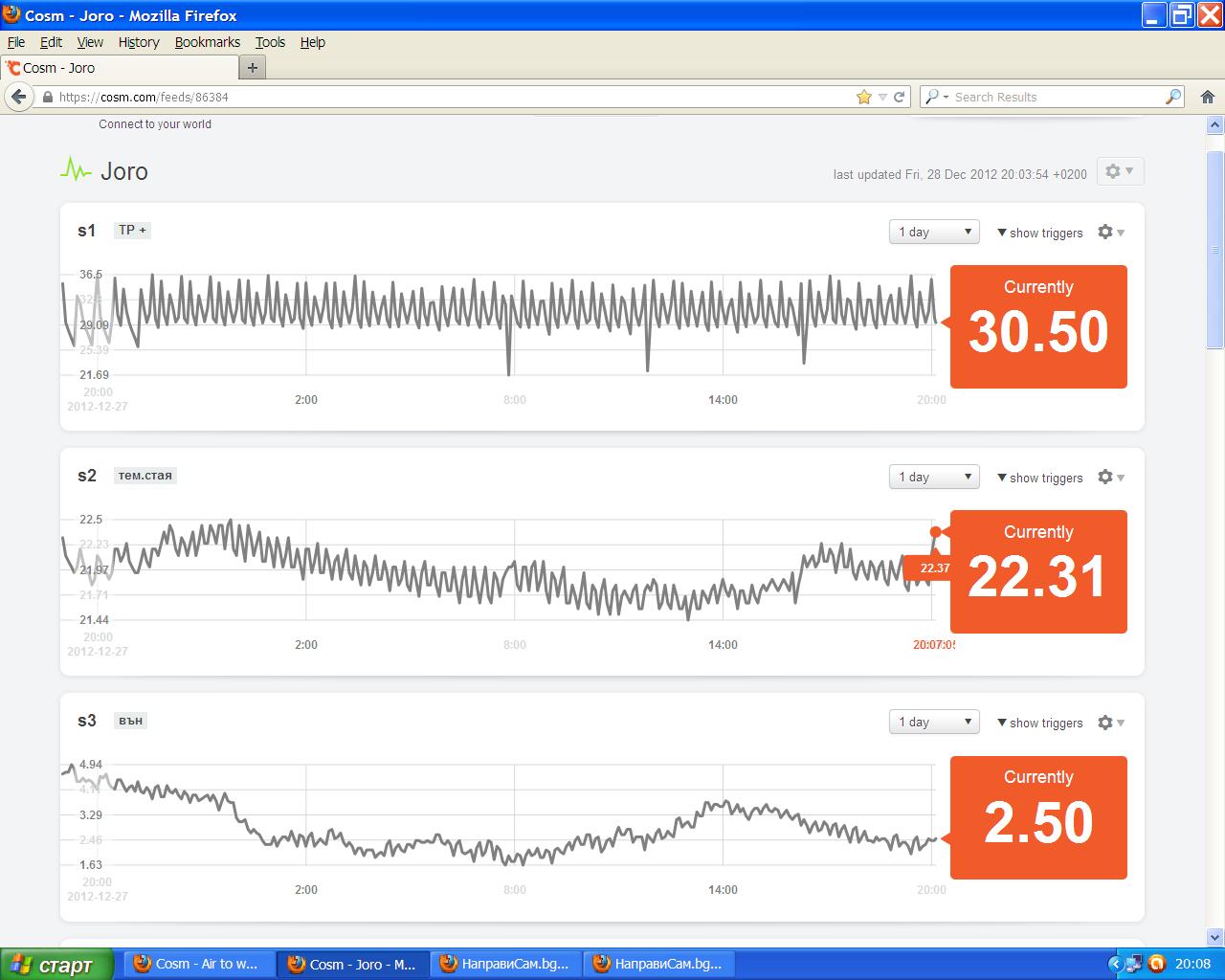Open the s1 datastream gear menu
The width and height of the screenshot is (1225, 980).
pyautogui.click(x=1110, y=233)
